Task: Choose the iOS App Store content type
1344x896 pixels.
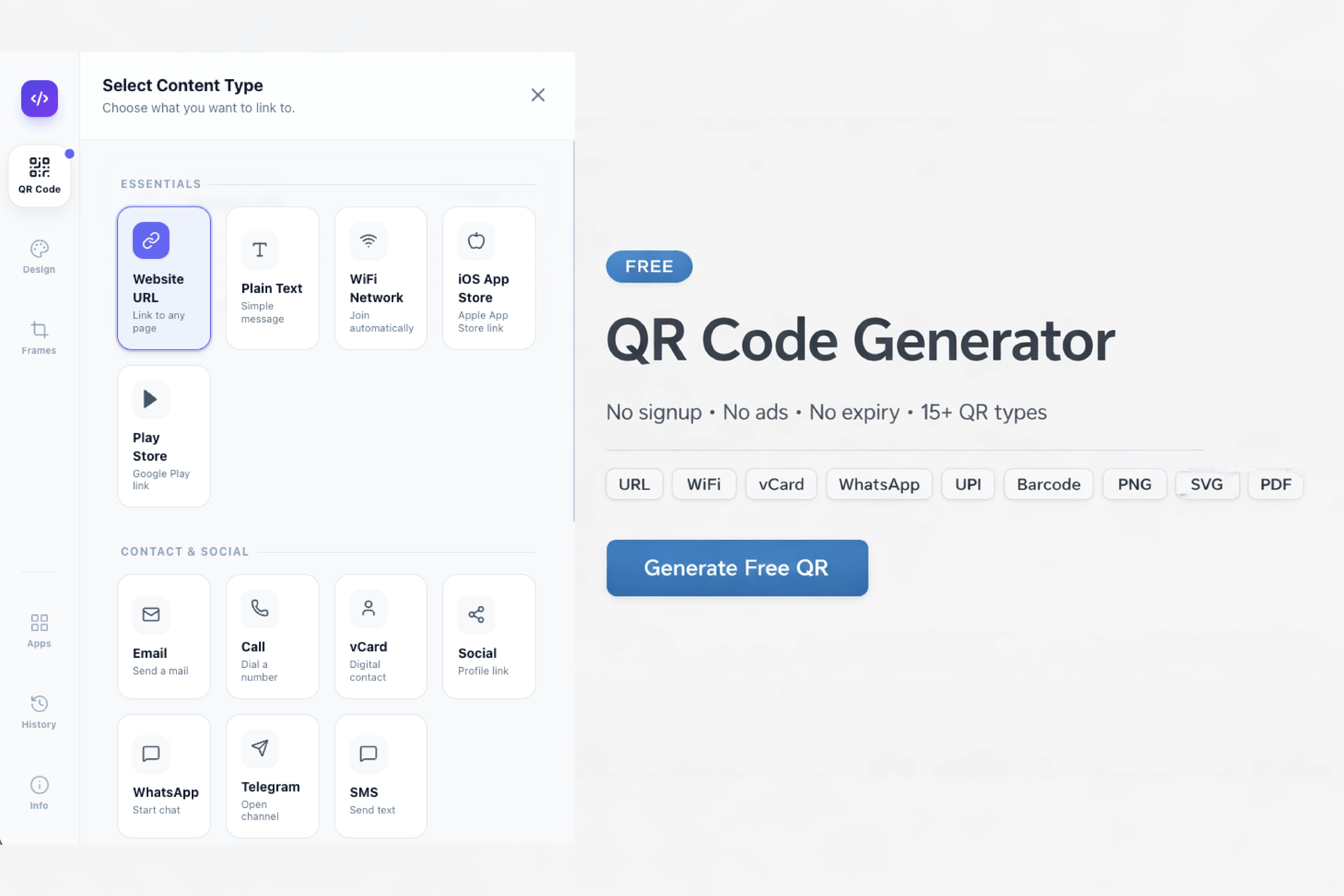Action: tap(489, 277)
